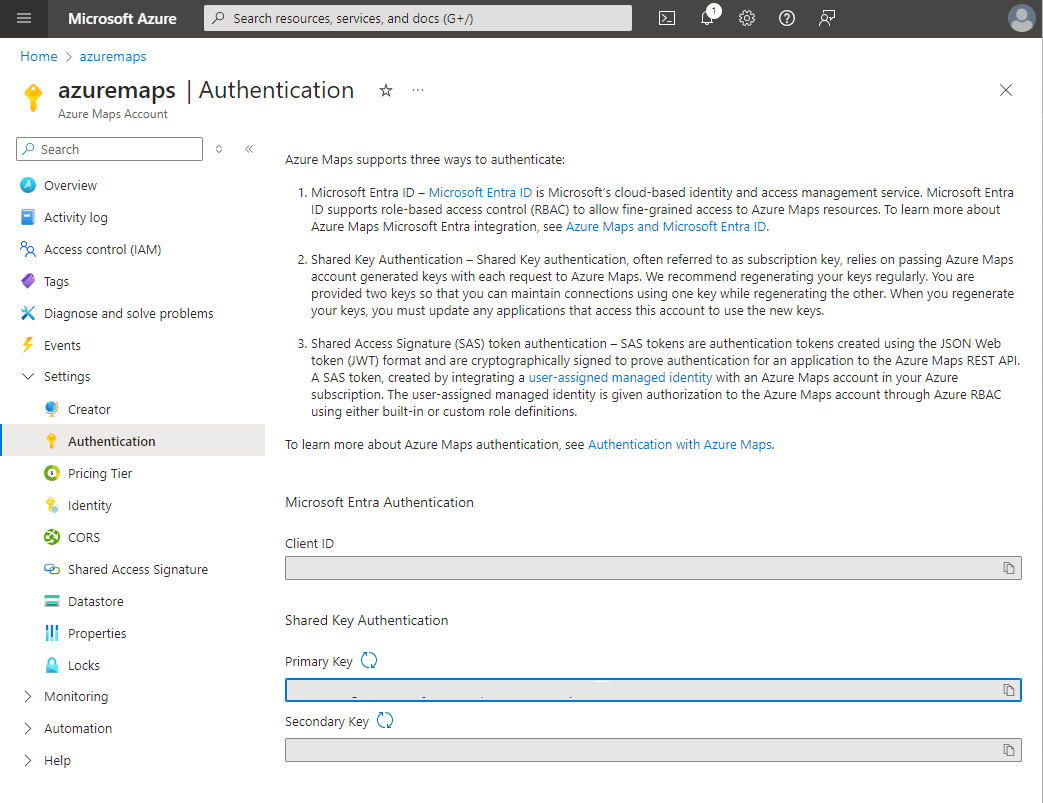Copy the Secondary Key value
This screenshot has width=1043, height=803.
pos(1009,750)
